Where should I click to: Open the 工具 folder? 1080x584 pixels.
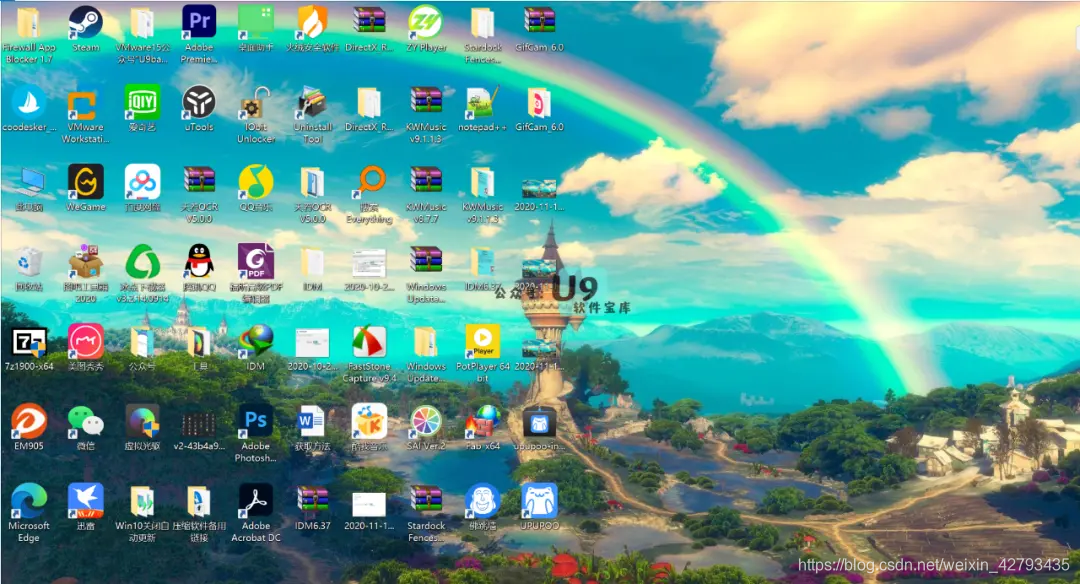tap(199, 342)
